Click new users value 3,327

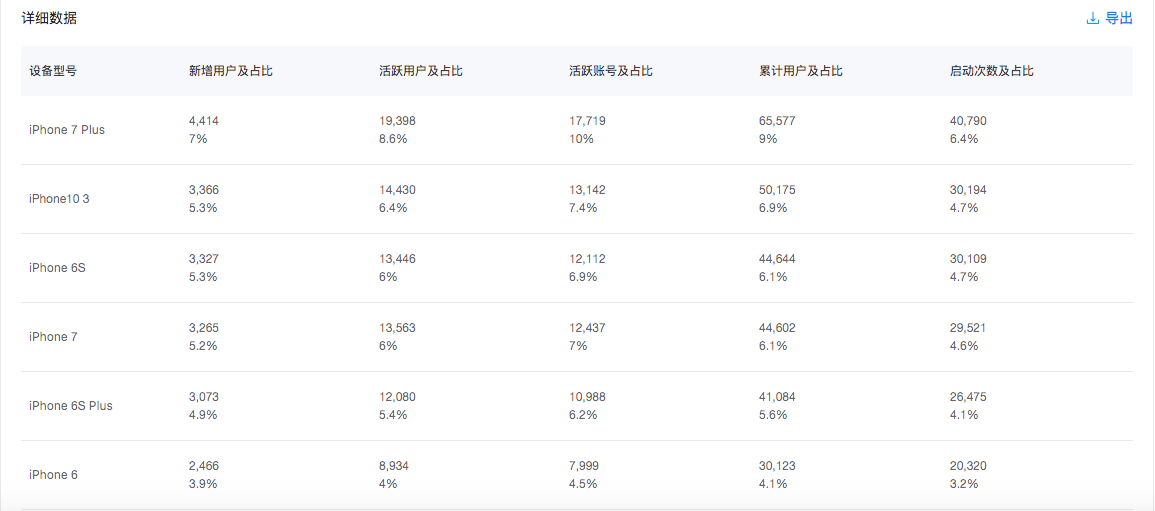(x=204, y=259)
